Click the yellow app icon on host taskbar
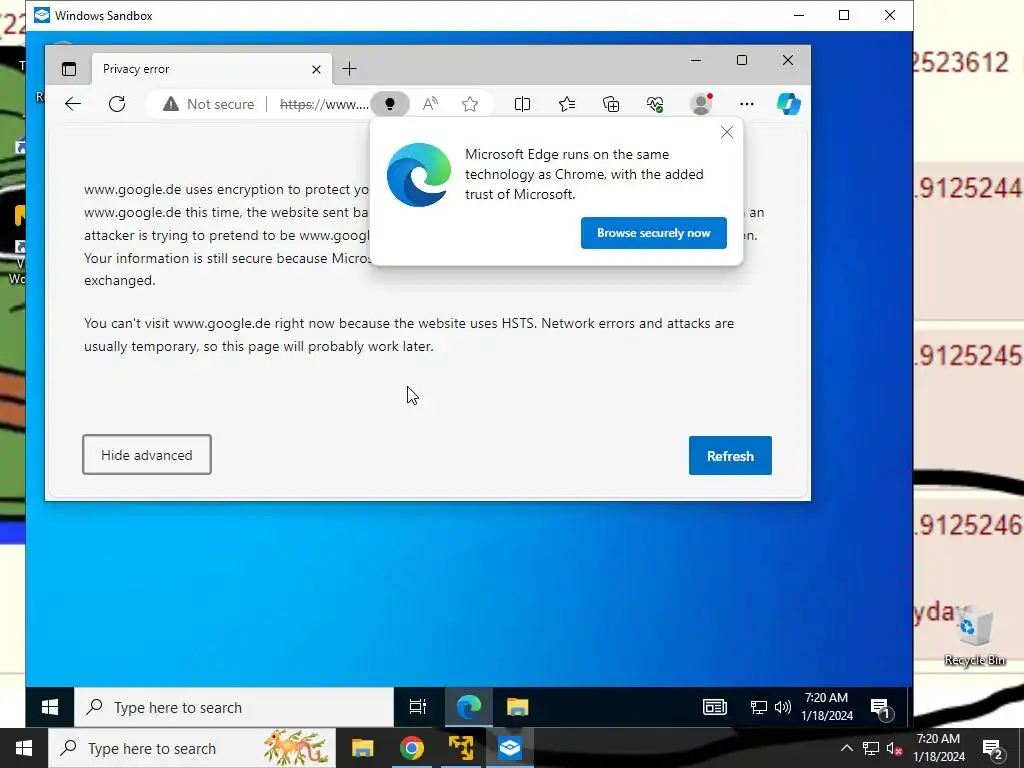1024x768 pixels. 461,748
